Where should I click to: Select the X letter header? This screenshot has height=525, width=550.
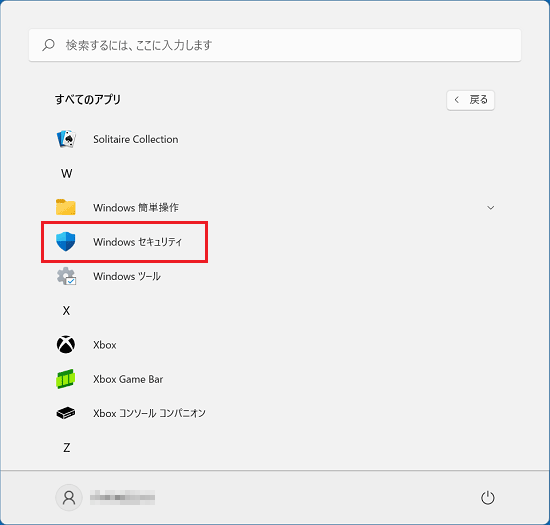[x=66, y=310]
